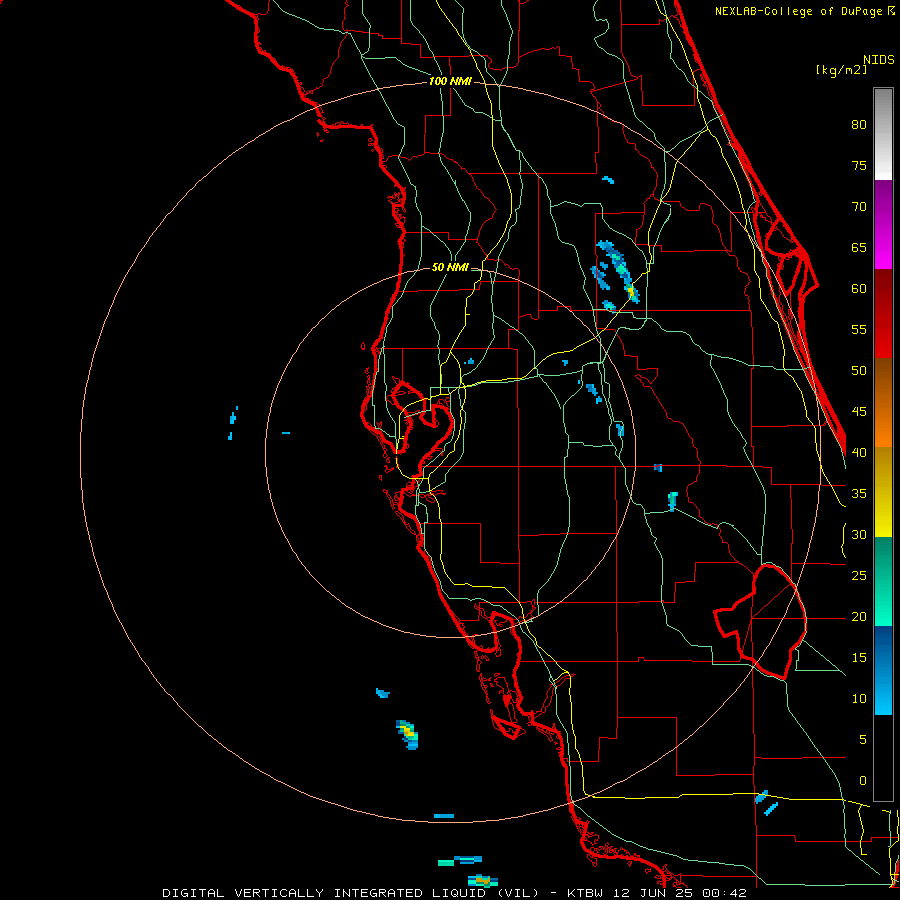Click the '[kg/m2]' units label
This screenshot has height=900, width=900.
pos(841,70)
